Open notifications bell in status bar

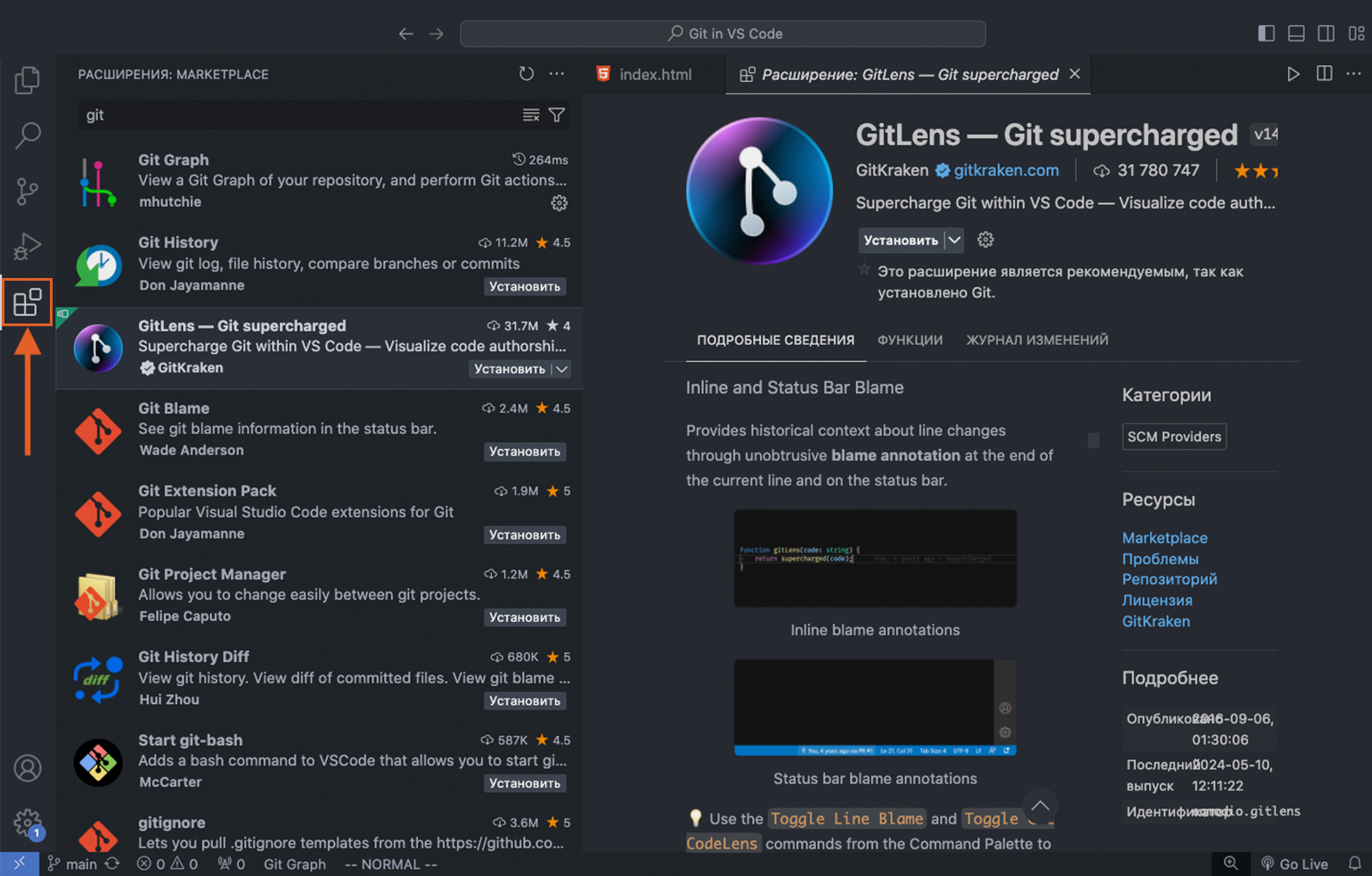pyautogui.click(x=1354, y=864)
